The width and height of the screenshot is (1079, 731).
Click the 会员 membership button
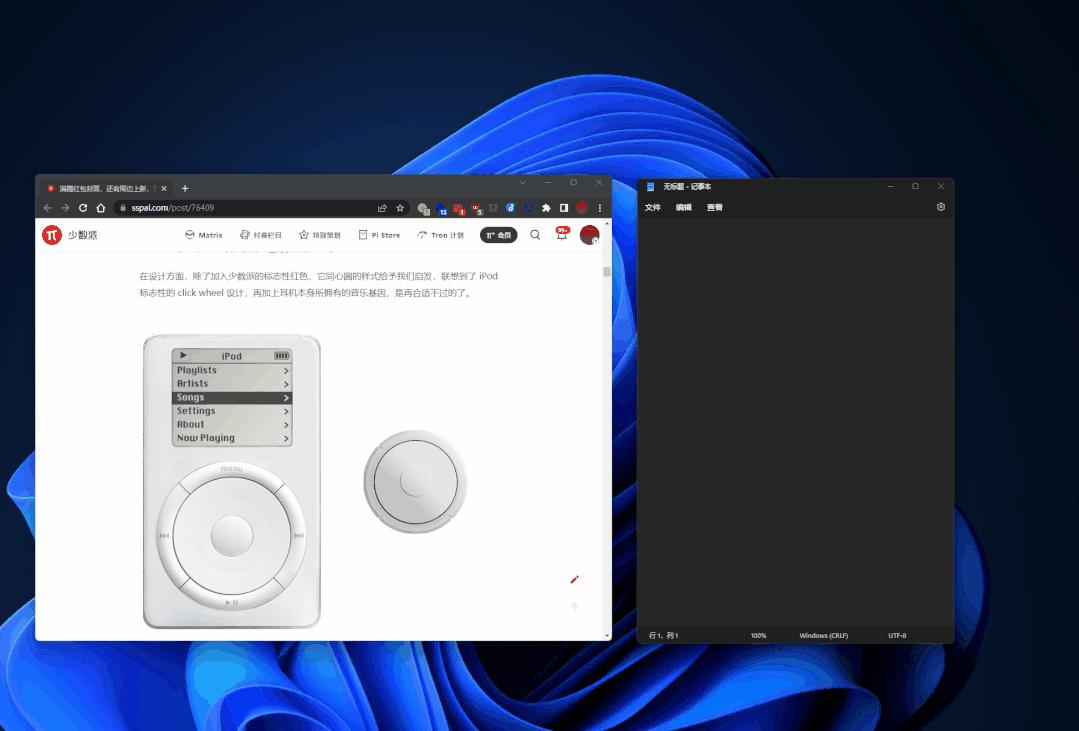[498, 235]
